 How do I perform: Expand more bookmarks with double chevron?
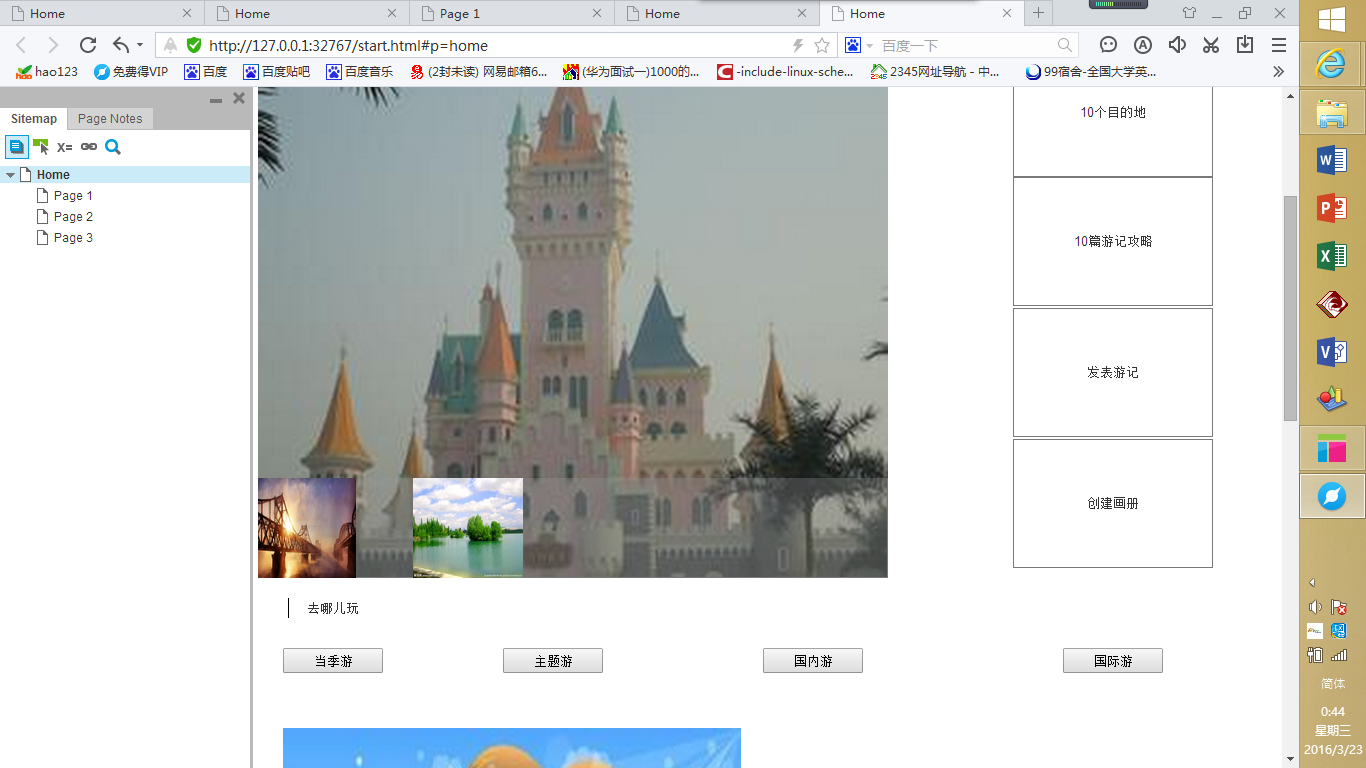tap(1278, 72)
